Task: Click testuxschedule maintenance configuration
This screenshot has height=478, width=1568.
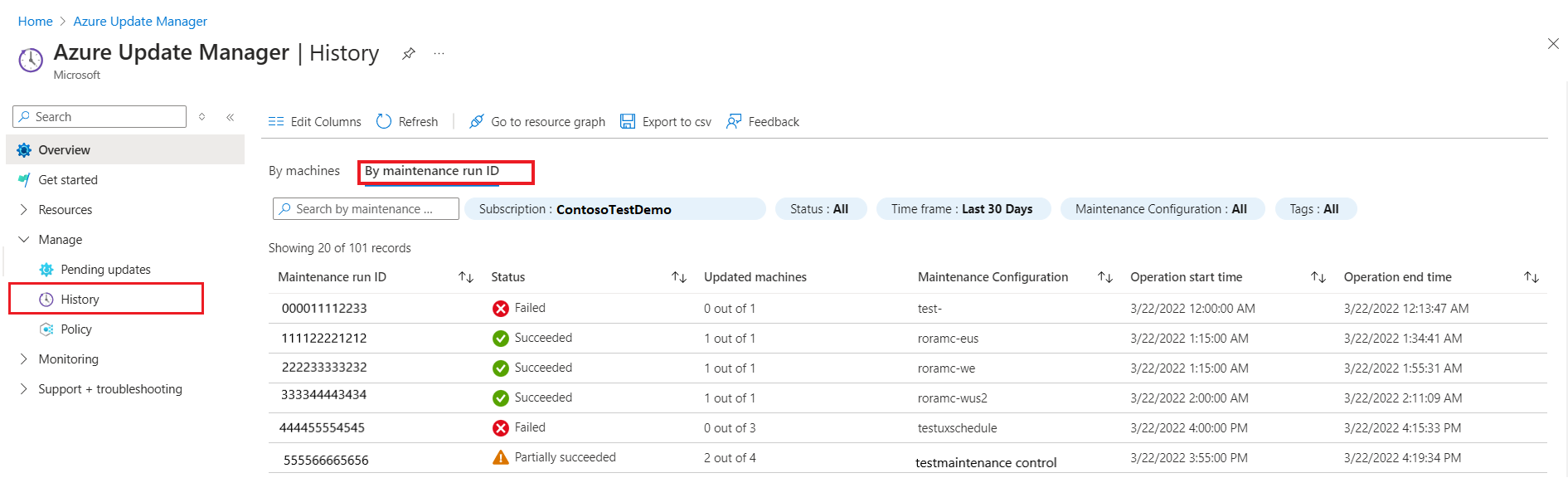Action: click(x=957, y=428)
